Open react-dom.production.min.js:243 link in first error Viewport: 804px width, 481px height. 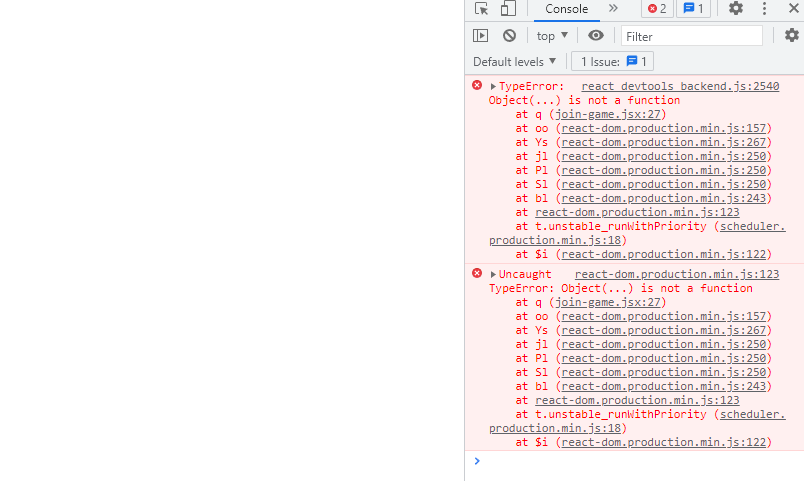tap(664, 198)
